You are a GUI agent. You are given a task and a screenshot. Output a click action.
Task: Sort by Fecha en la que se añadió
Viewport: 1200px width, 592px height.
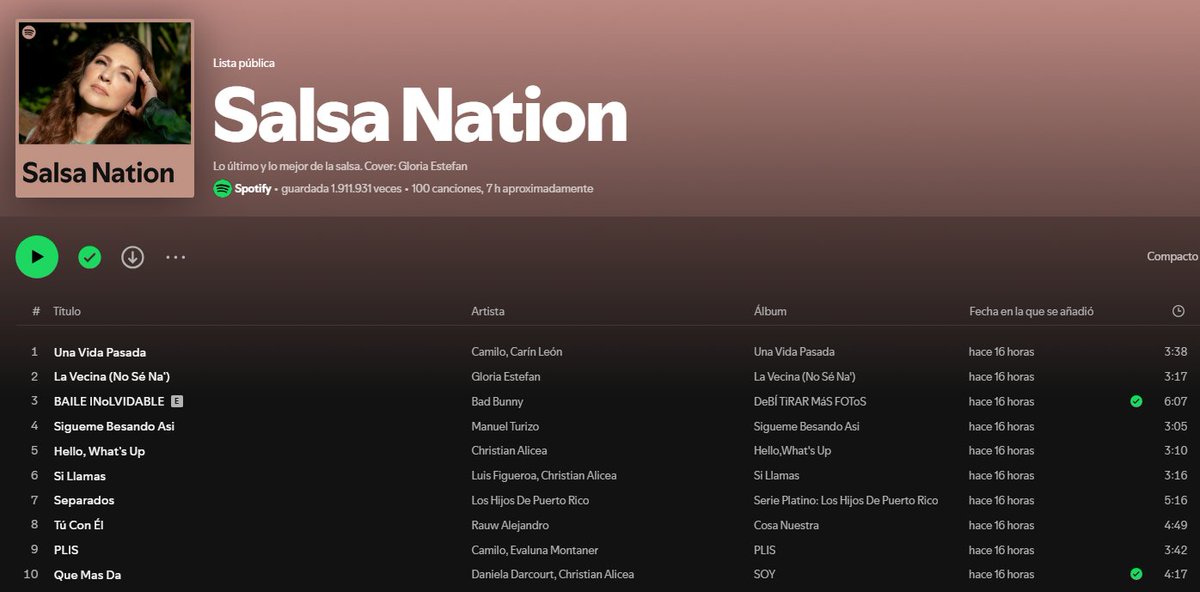(x=1031, y=311)
